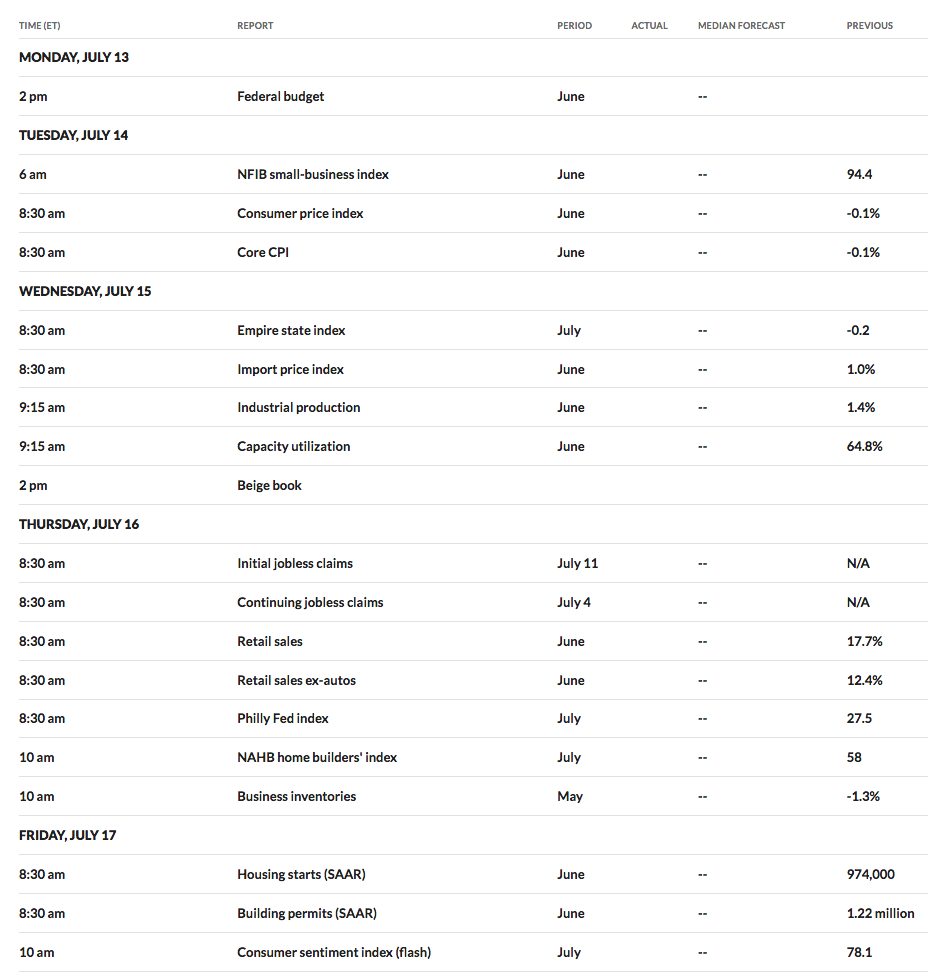The width and height of the screenshot is (928, 980).
Task: Select the Capacity utilization report
Action: tap(294, 446)
